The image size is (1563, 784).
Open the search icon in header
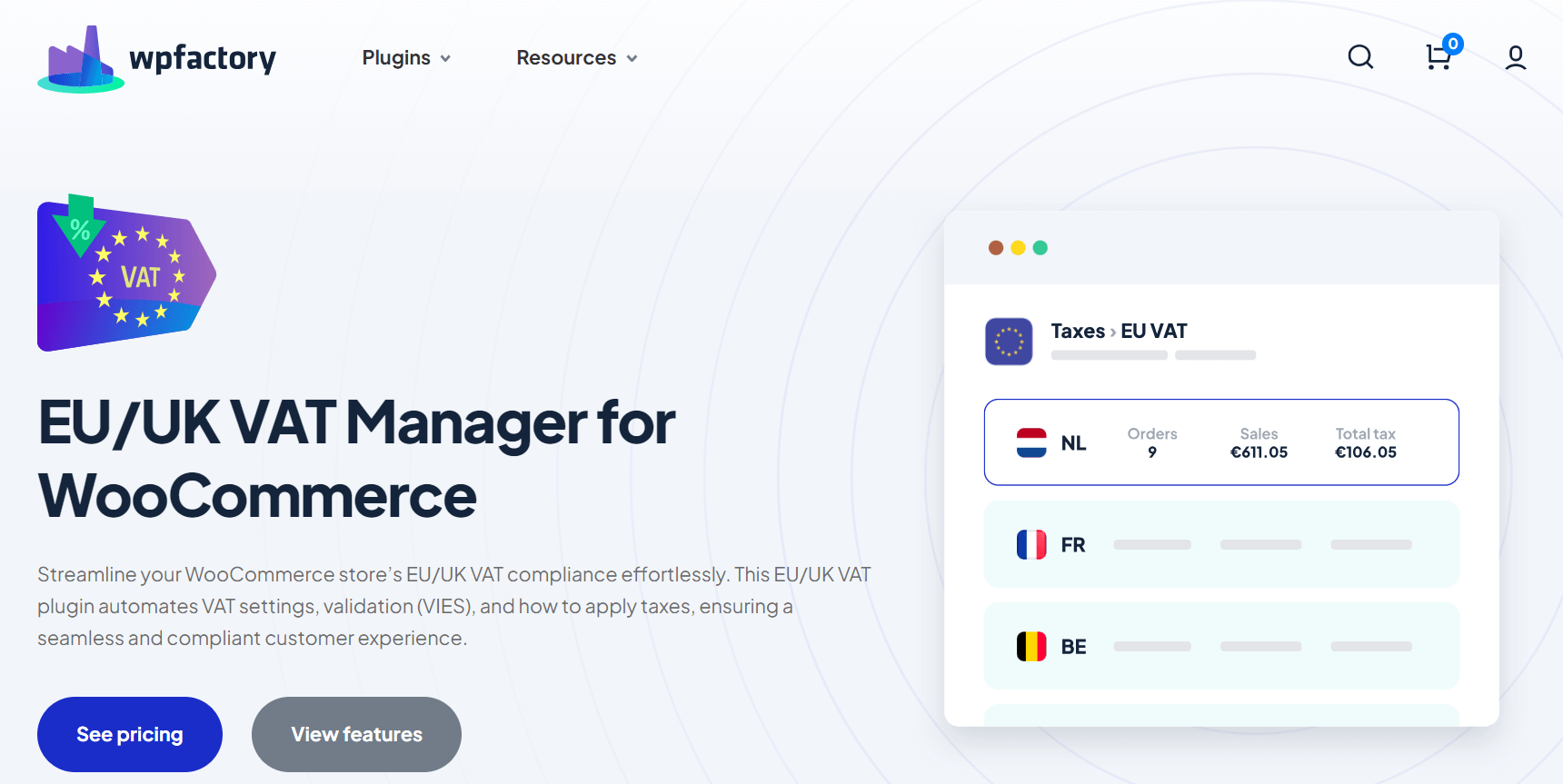tap(1360, 57)
